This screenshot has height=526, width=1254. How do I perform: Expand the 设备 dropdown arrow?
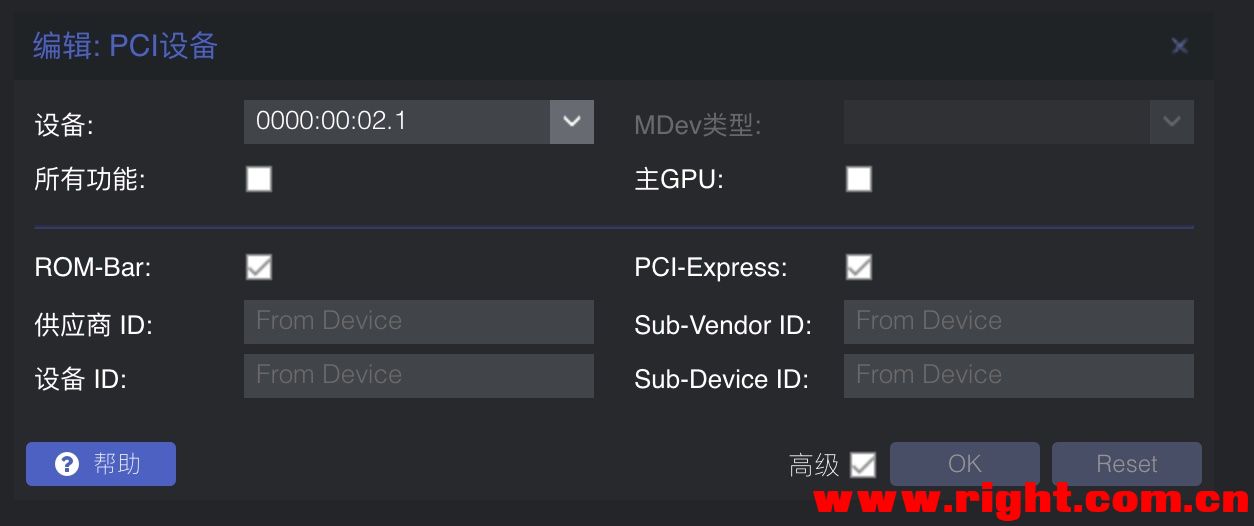coord(572,122)
